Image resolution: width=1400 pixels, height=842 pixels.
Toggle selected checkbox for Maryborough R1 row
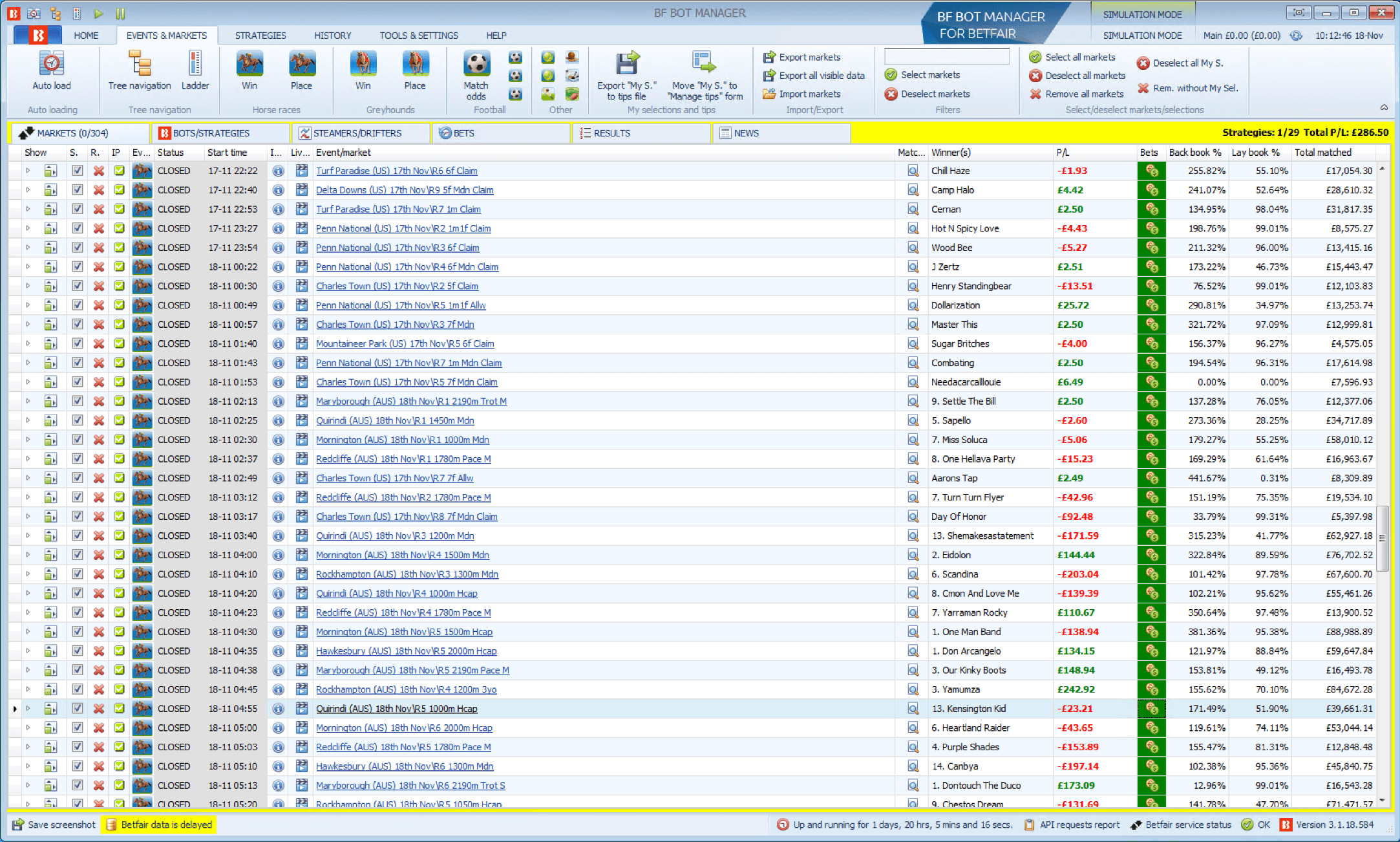click(x=77, y=402)
